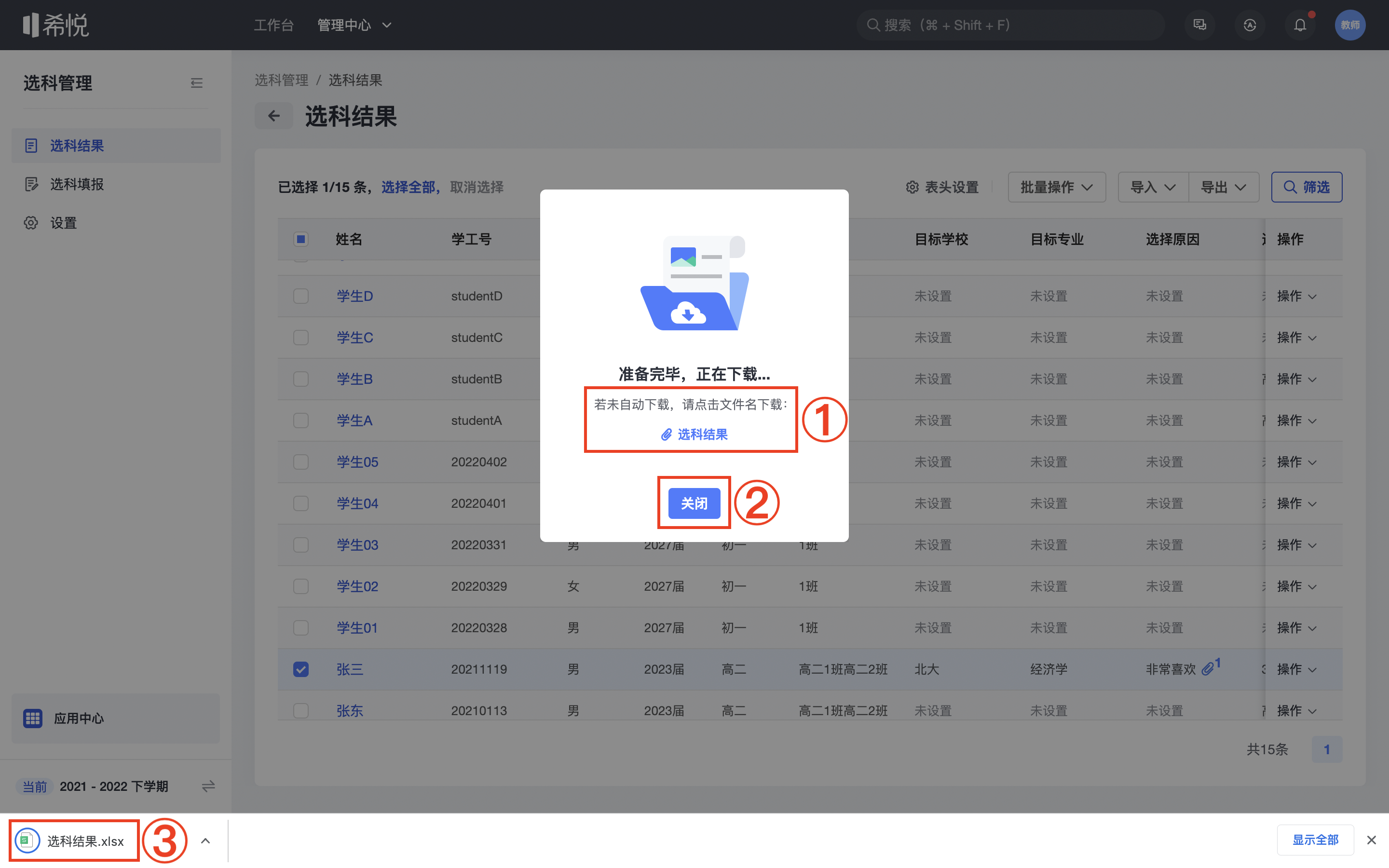This screenshot has height=868, width=1389.
Task: Click 显示全部 in download bar
Action: [x=1315, y=840]
